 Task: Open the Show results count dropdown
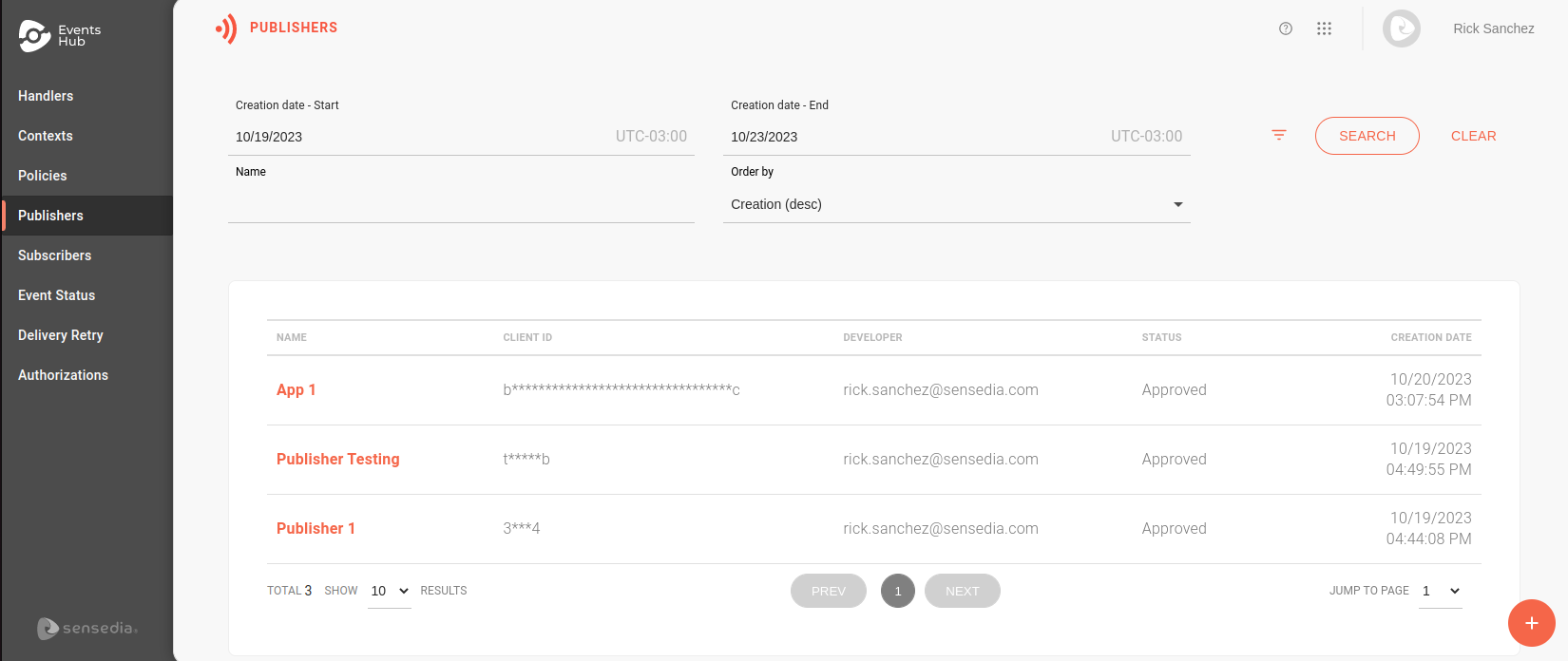tap(390, 591)
